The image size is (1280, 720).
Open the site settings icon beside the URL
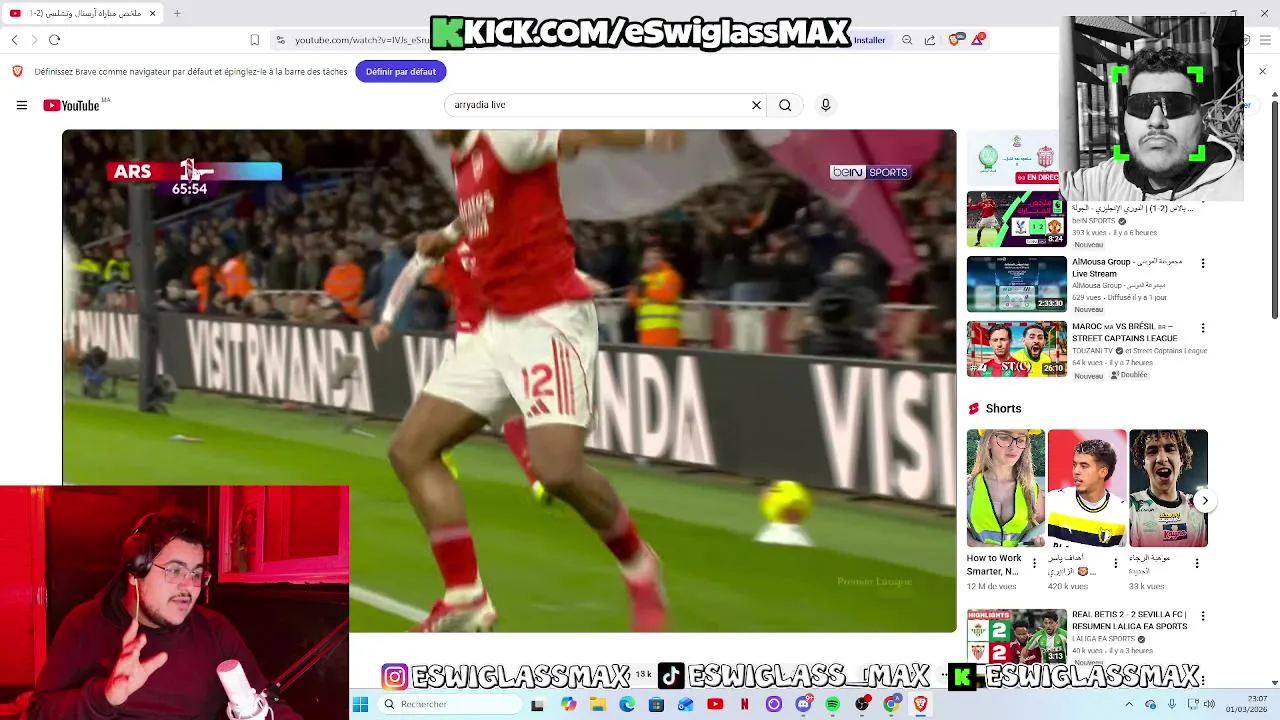click(x=280, y=40)
